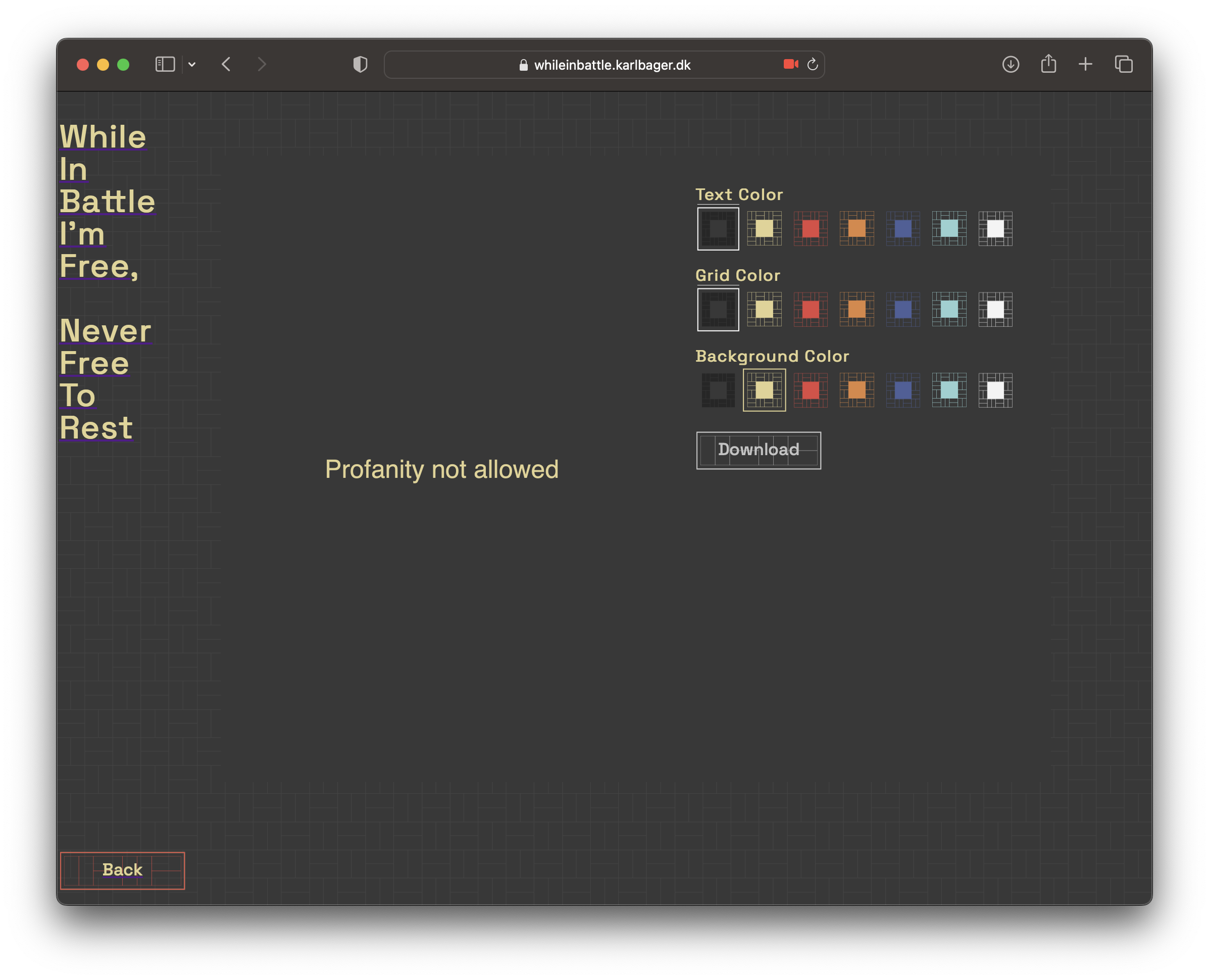Image resolution: width=1209 pixels, height=980 pixels.
Task: Pick white Background Color swatch
Action: (x=995, y=390)
